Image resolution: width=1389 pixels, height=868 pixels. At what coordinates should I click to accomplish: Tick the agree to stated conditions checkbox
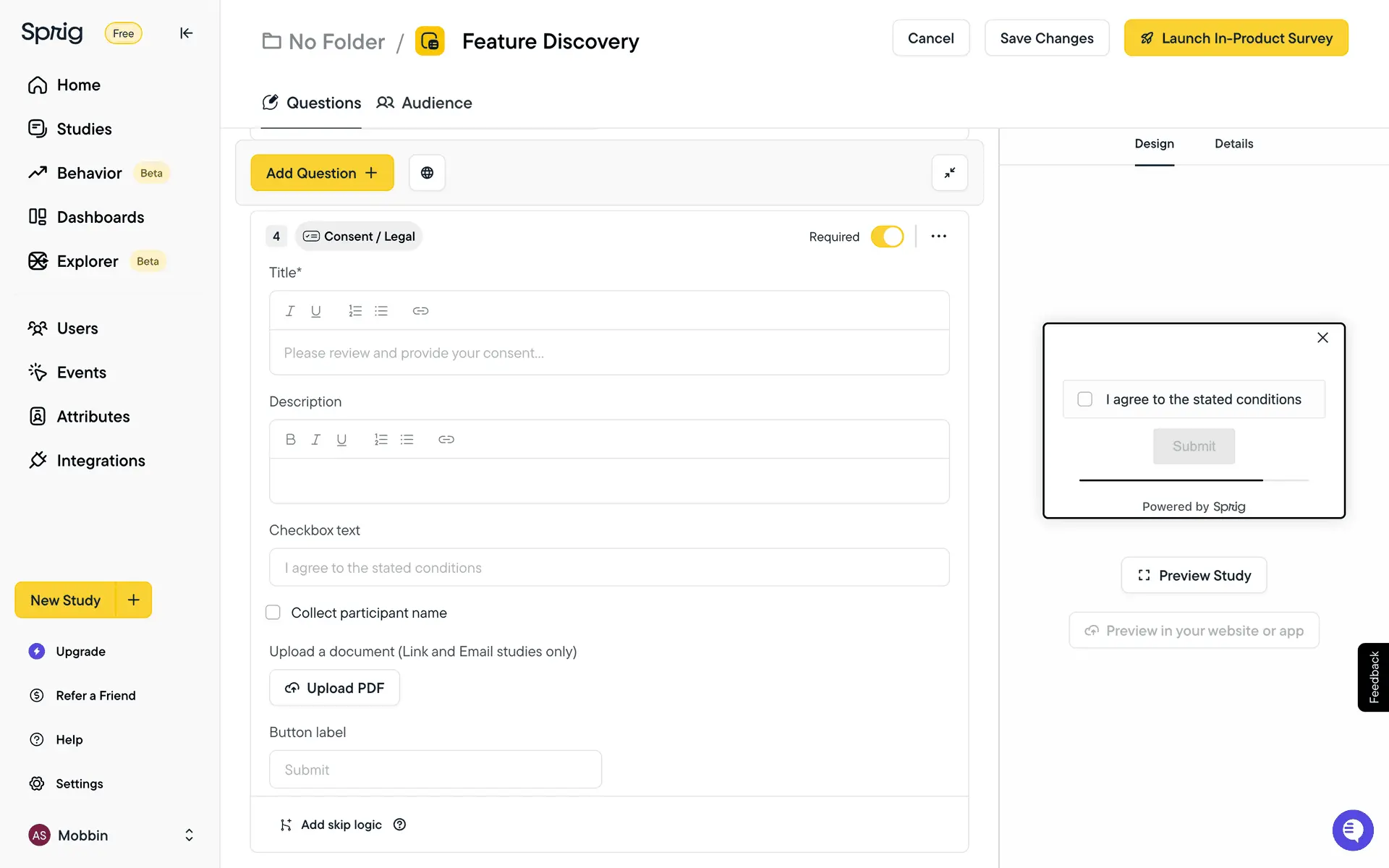(x=1084, y=399)
